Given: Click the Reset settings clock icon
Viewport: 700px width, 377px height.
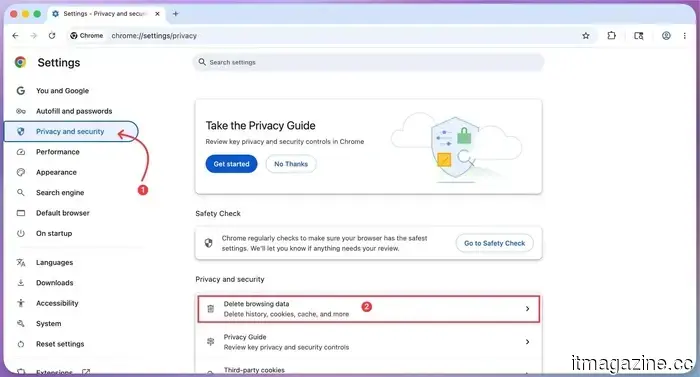Looking at the screenshot, I should pos(21,344).
